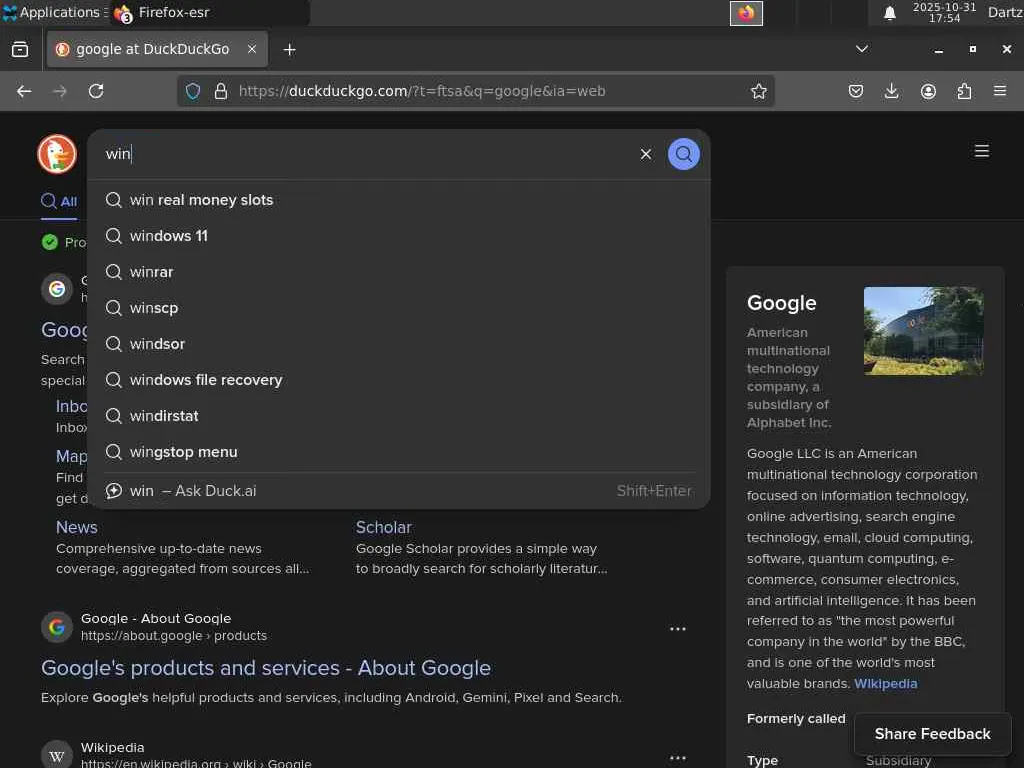Open options for About Google result
This screenshot has height=768, width=1024.
coord(678,629)
